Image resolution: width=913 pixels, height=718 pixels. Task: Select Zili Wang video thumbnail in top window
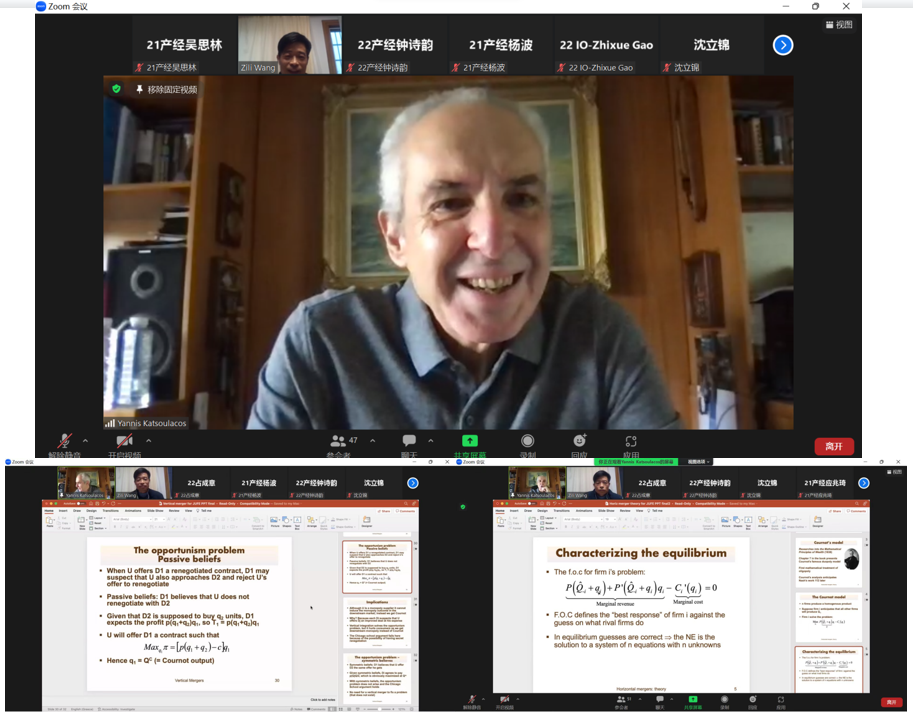coord(290,45)
